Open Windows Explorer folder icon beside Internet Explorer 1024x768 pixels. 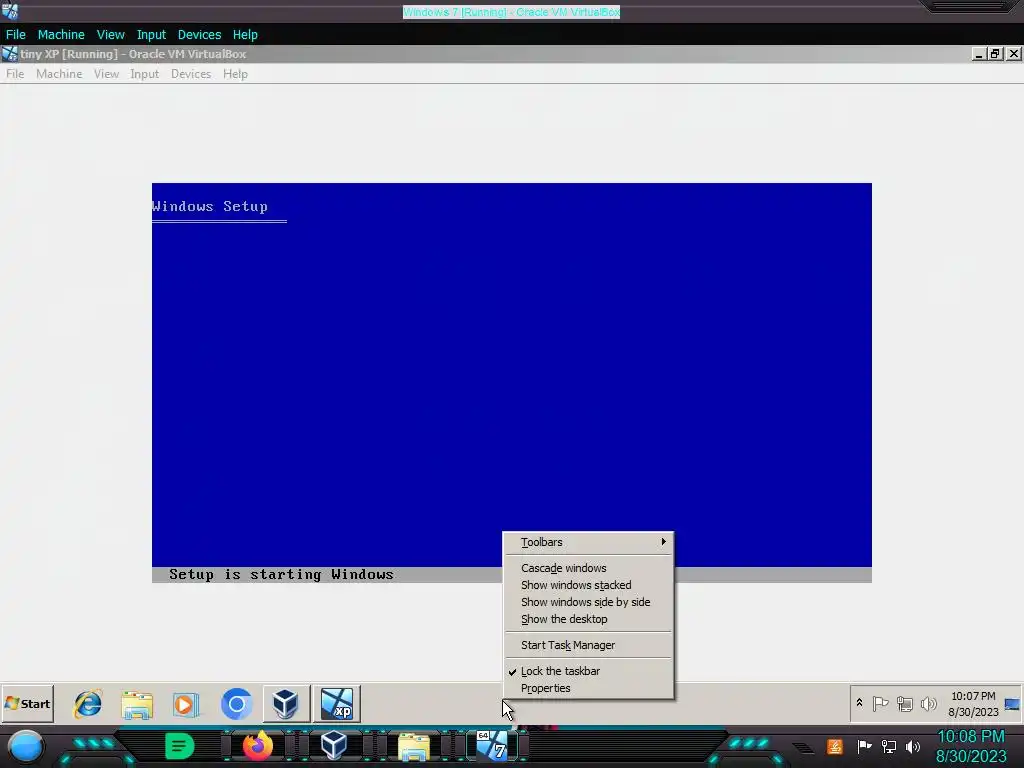[x=137, y=705]
